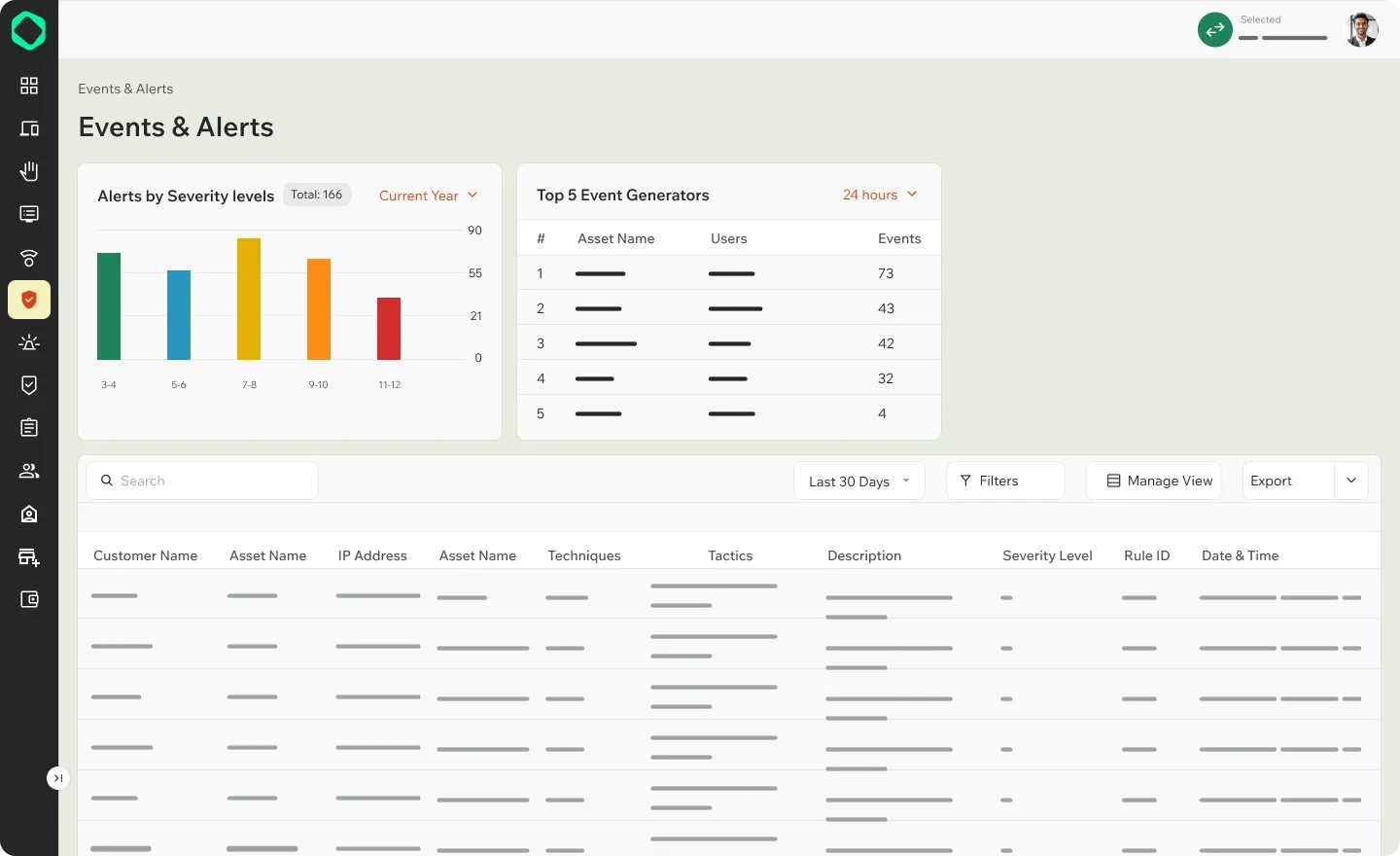Screen dimensions: 1400x856
Task: Click the Users header in Top 5 table
Action: click(729, 238)
